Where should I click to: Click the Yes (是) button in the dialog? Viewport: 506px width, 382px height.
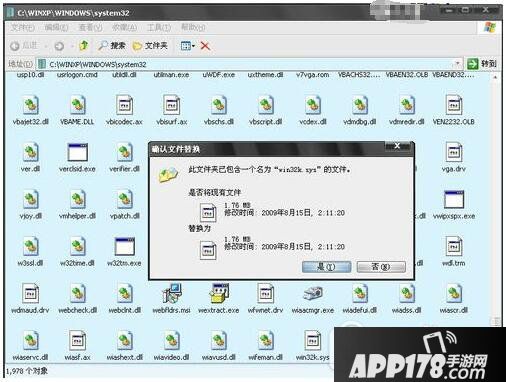[x=326, y=267]
